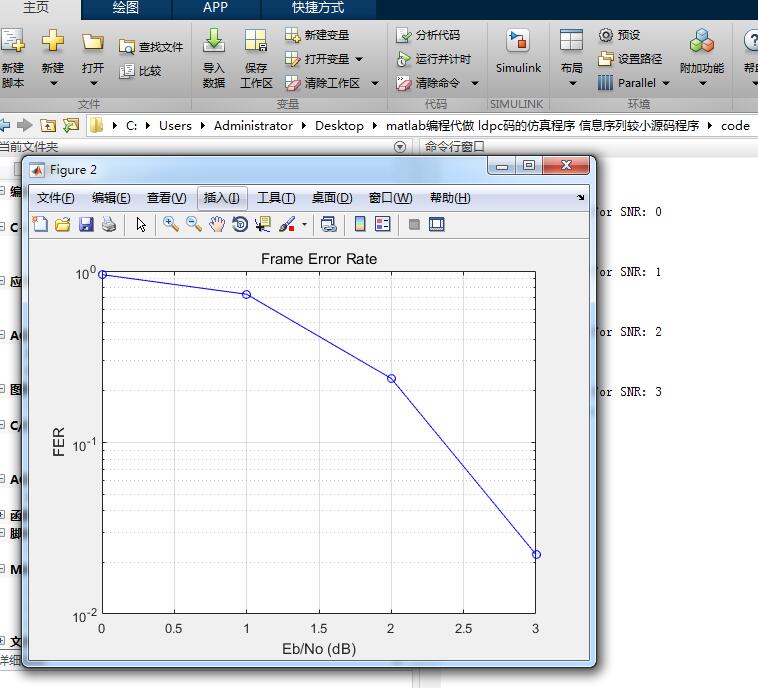Toggle Zoom In tool in Figure 2

click(170, 224)
